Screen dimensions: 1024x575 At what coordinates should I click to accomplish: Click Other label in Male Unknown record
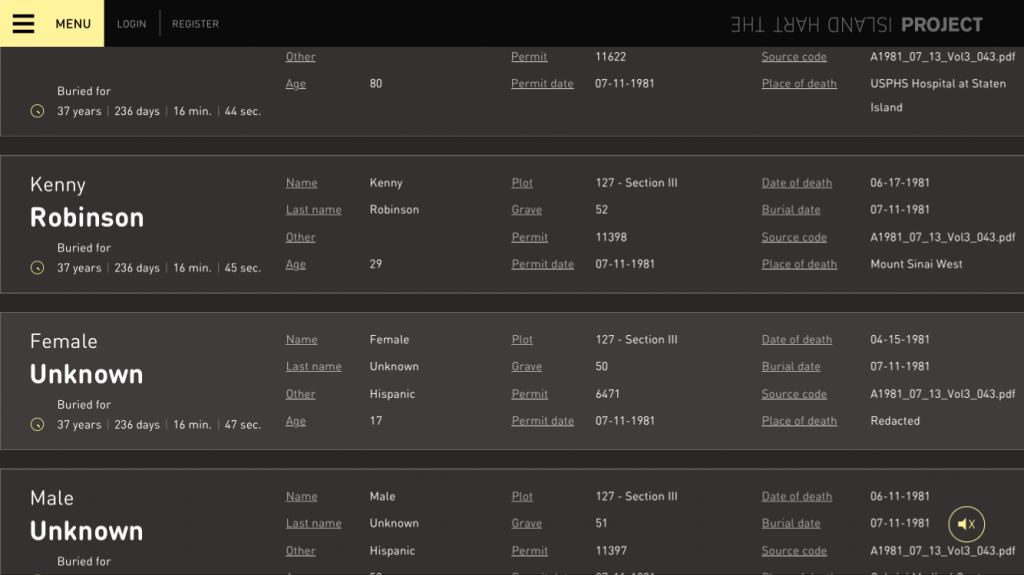300,551
